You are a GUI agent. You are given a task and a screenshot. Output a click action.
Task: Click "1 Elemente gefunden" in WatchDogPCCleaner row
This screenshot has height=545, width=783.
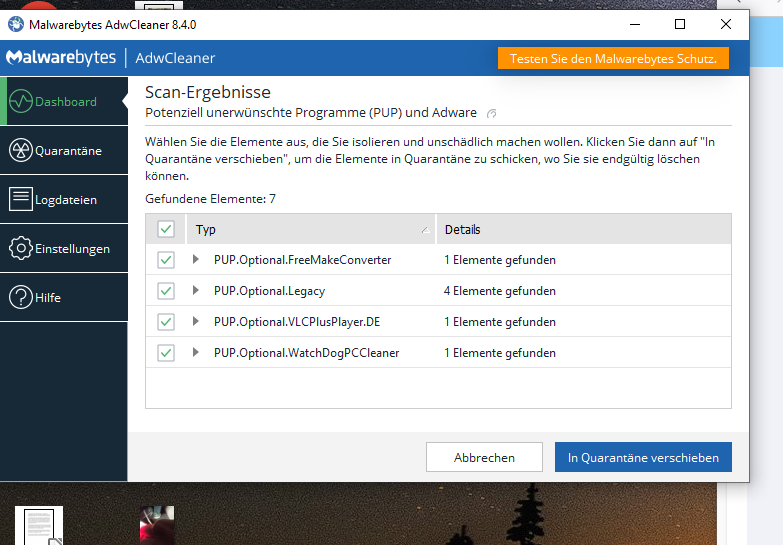(500, 353)
